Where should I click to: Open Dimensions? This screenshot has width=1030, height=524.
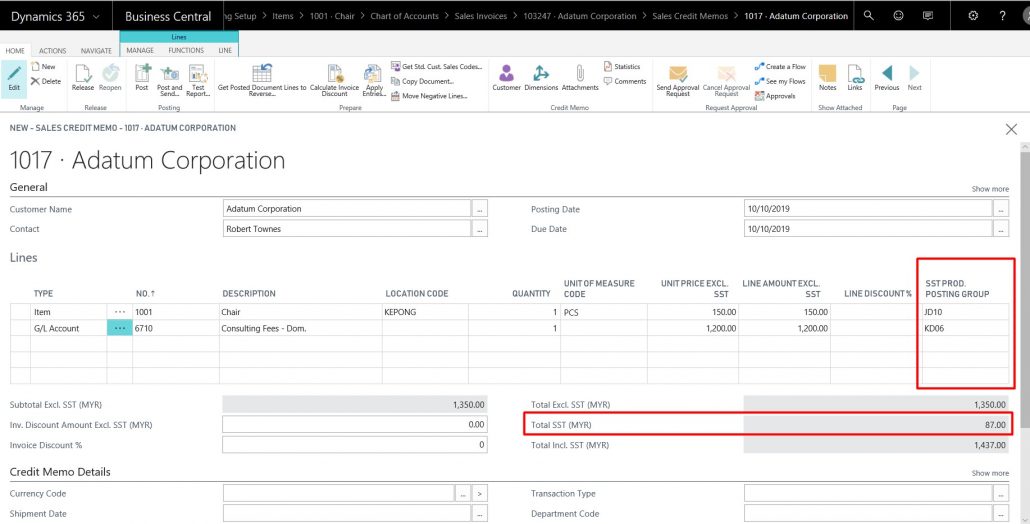pyautogui.click(x=541, y=77)
